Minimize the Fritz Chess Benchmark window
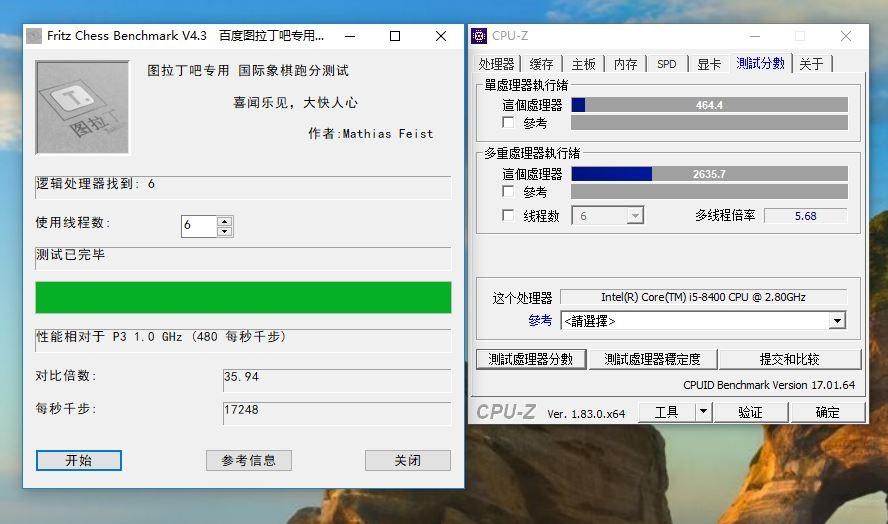Viewport: 888px width, 524px height. pos(351,36)
